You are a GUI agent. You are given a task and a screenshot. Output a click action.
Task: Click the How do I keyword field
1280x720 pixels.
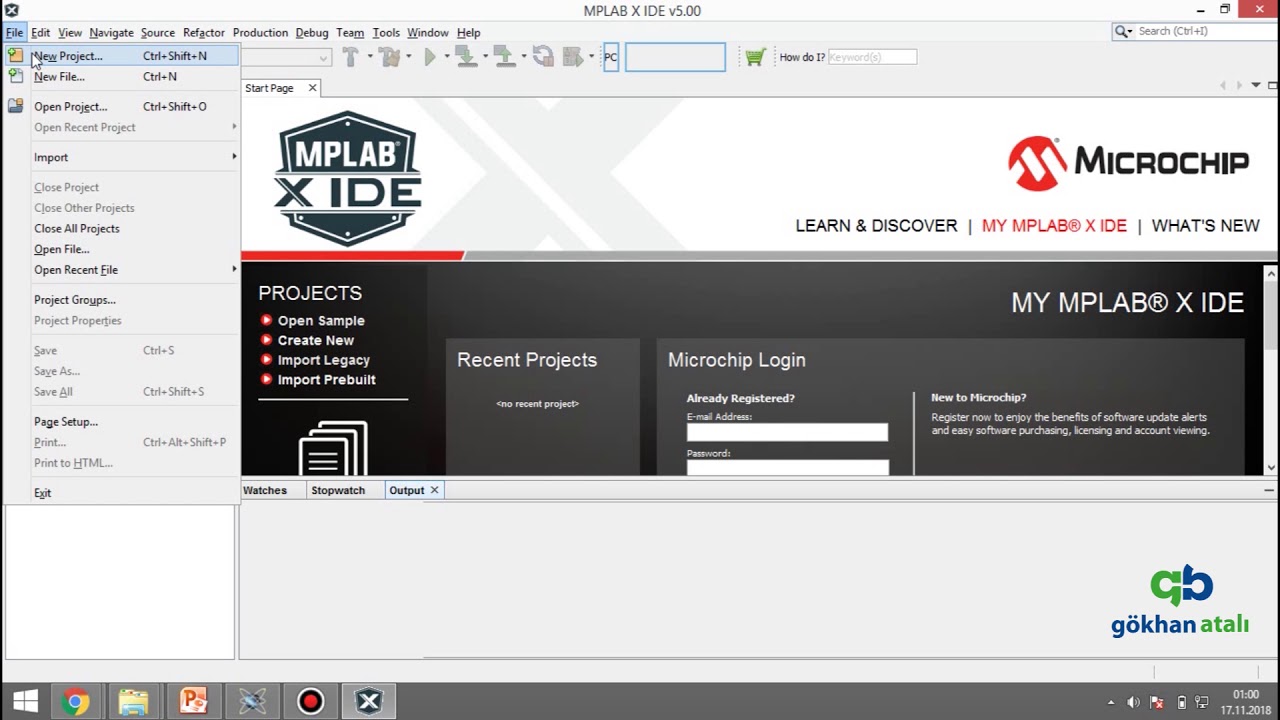pos(872,57)
